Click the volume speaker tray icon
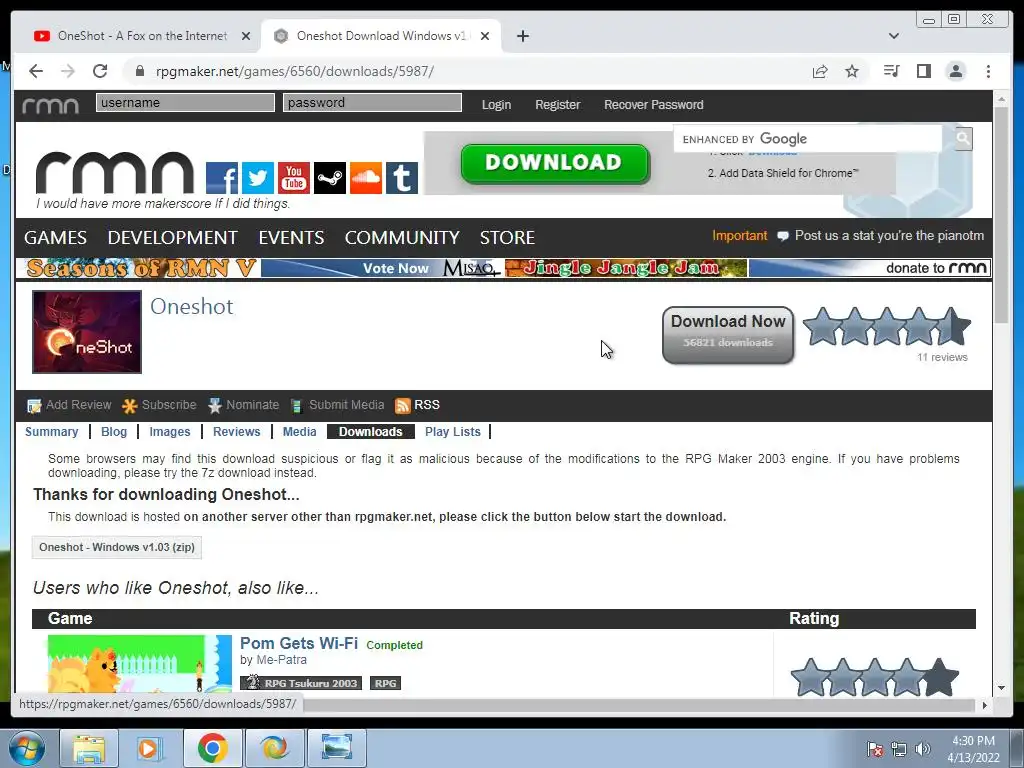The height and width of the screenshot is (768, 1024). click(x=922, y=749)
